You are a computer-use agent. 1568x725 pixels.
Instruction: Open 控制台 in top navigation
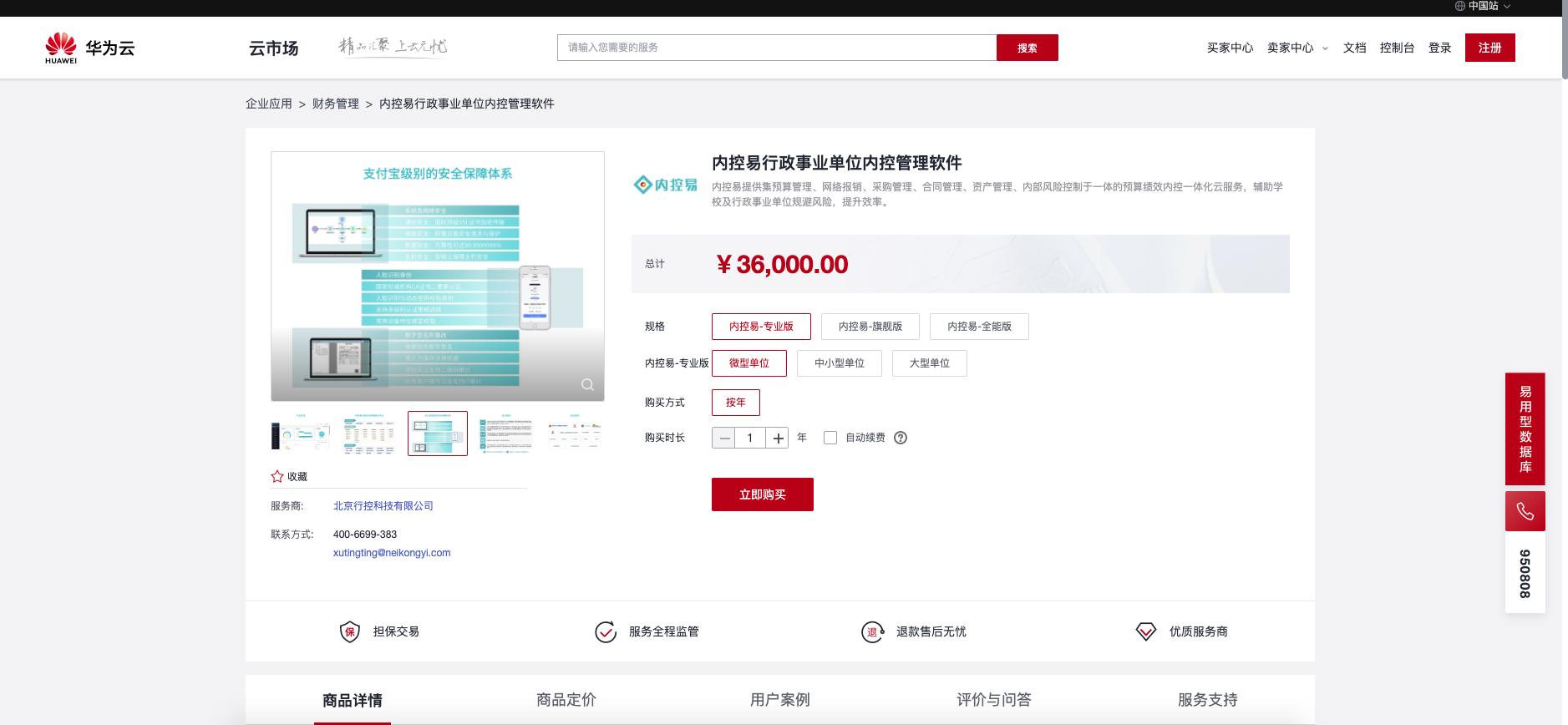(1397, 48)
